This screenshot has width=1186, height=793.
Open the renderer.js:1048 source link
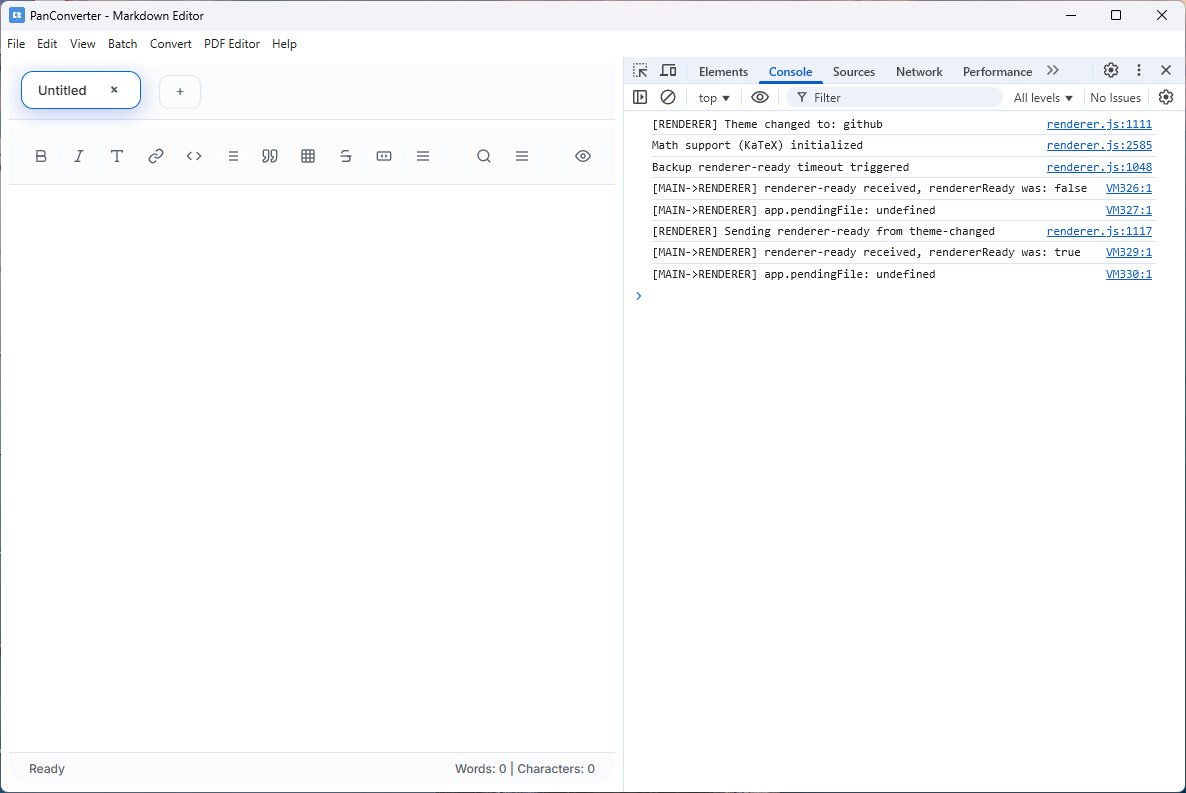[x=1099, y=167]
